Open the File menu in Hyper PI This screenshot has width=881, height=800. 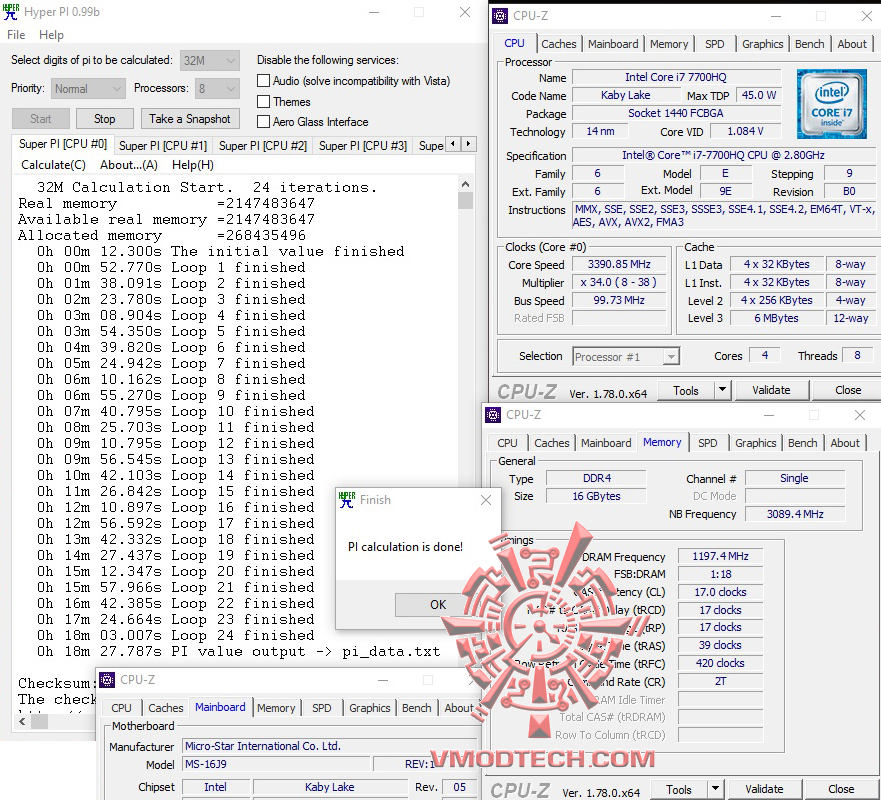[x=16, y=35]
